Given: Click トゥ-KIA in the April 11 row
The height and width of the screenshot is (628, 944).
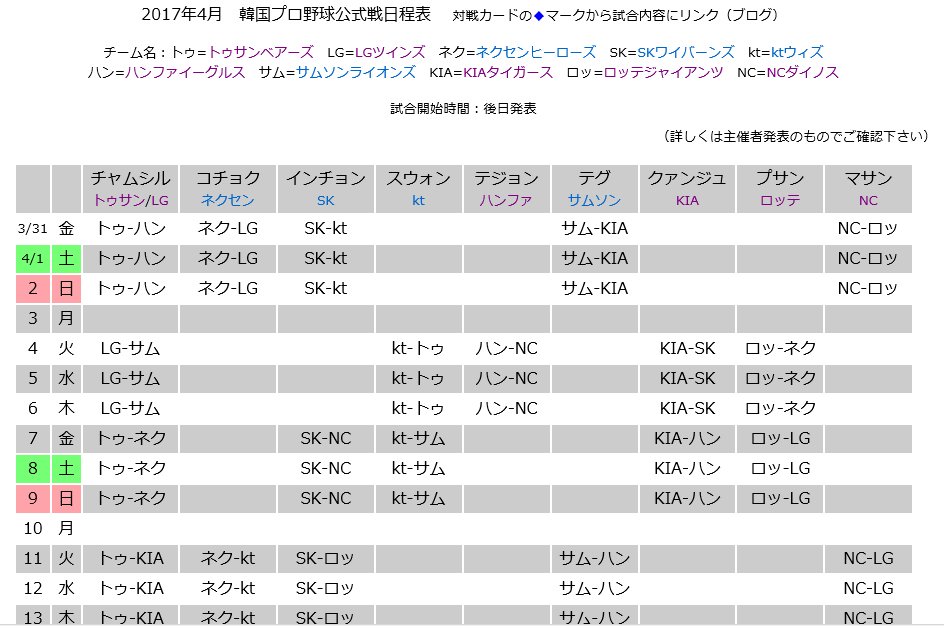Looking at the screenshot, I should tap(131, 559).
